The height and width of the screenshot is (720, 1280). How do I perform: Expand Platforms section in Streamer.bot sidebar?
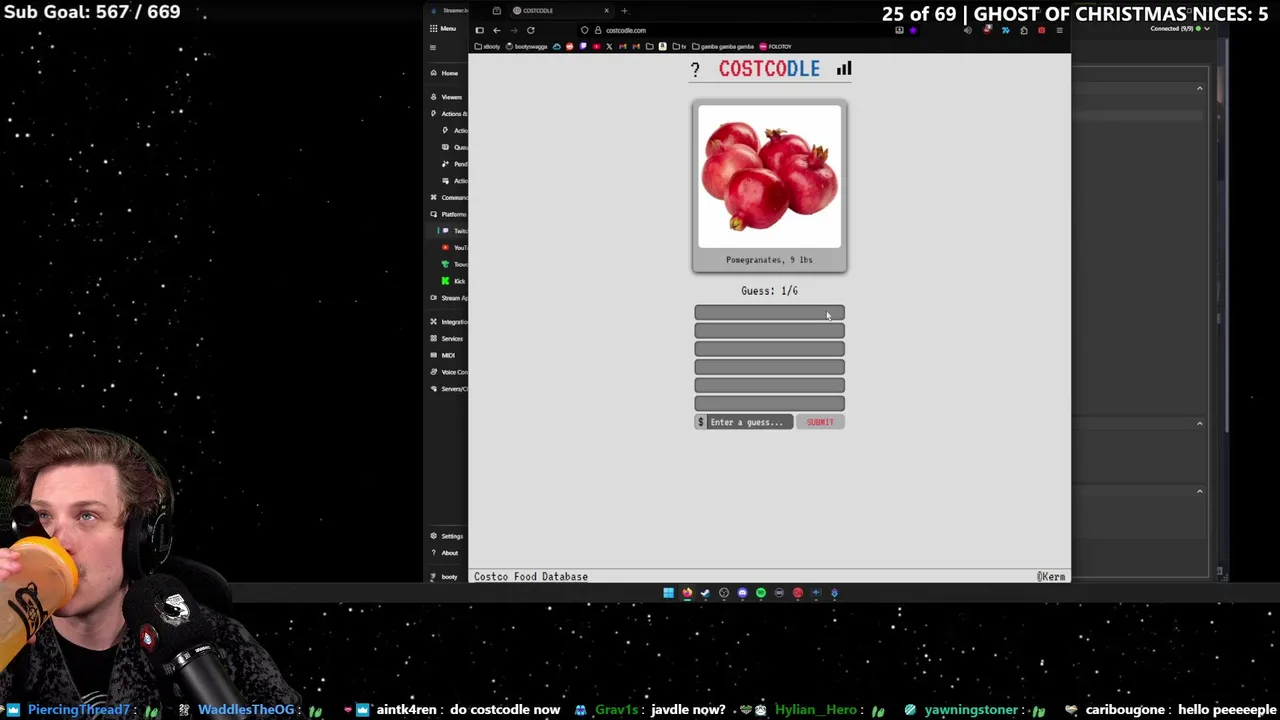point(448,214)
